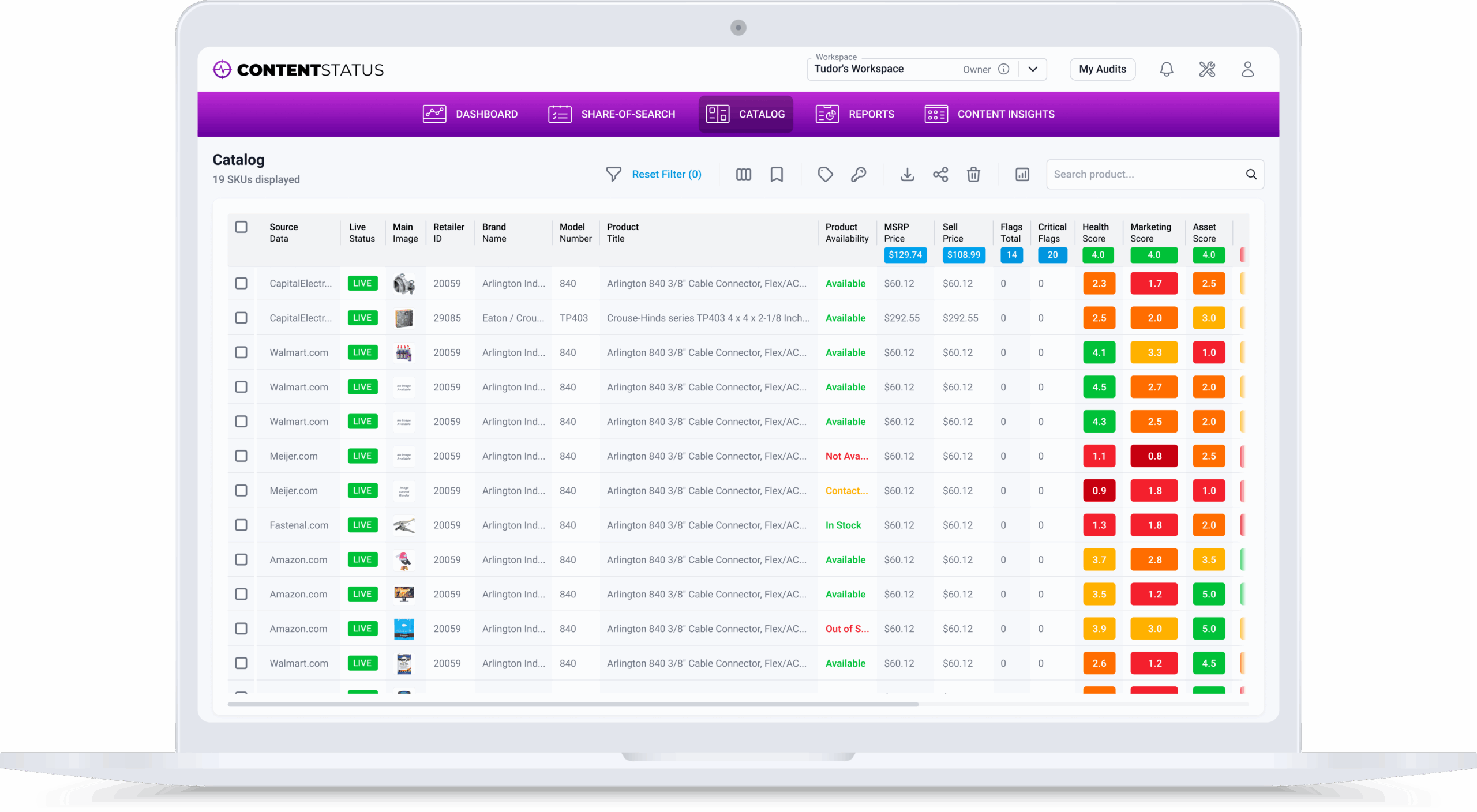The width and height of the screenshot is (1477, 812).
Task: Click the My Audits button
Action: coord(1102,69)
